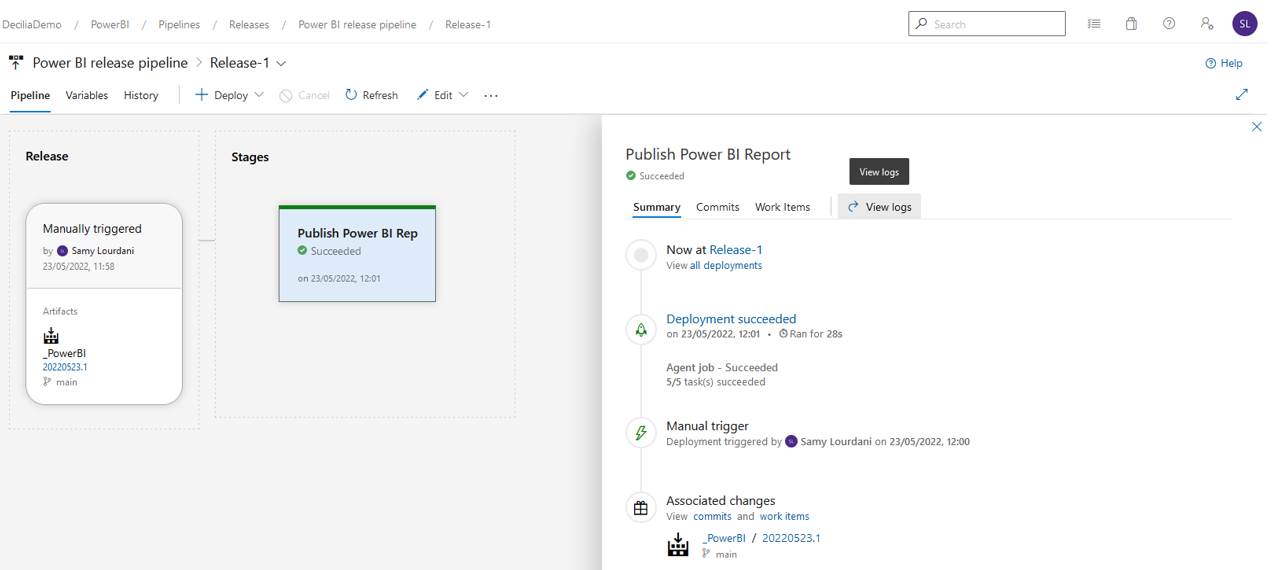Select the Publish Power BI Rep stage card
1275x570 pixels.
(x=357, y=253)
